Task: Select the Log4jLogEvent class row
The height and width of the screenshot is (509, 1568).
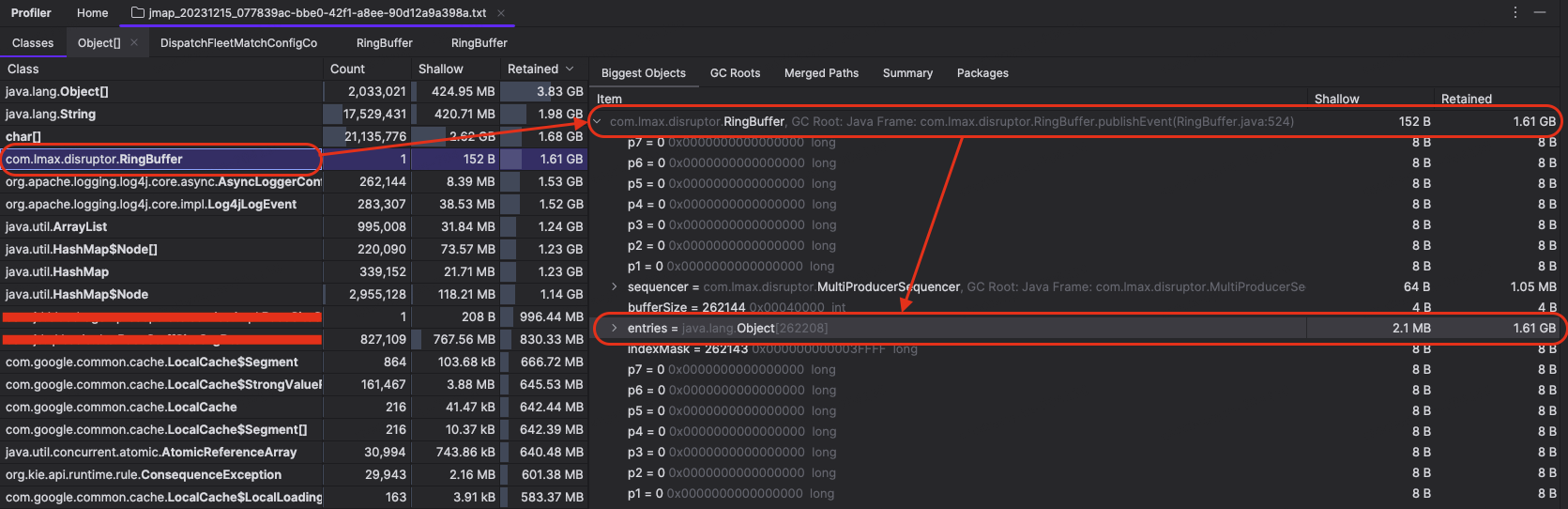Action: [x=294, y=204]
